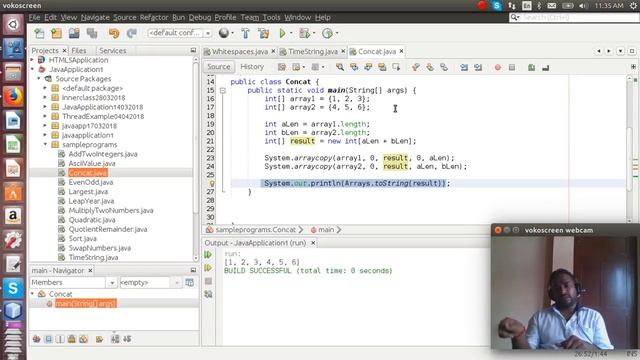The image size is (640, 360).
Task: Toggle Show Static Members filter in Navigator
Action: 60,339
